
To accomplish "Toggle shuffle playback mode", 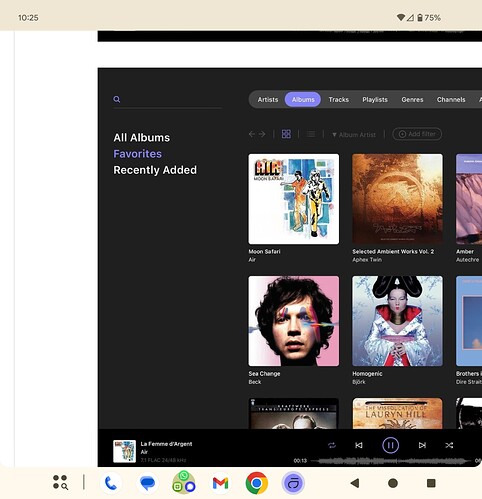I will pyautogui.click(x=449, y=445).
